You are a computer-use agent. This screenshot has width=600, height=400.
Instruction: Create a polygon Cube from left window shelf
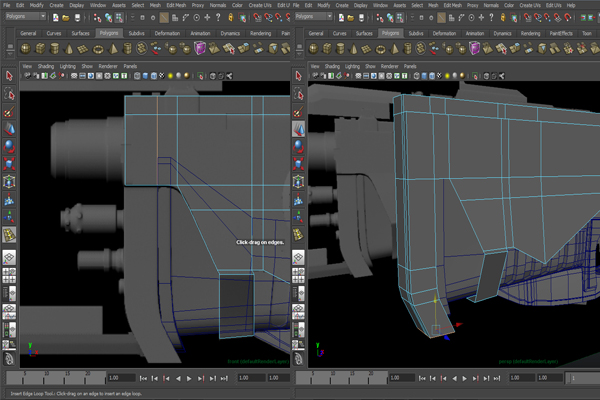pos(40,49)
